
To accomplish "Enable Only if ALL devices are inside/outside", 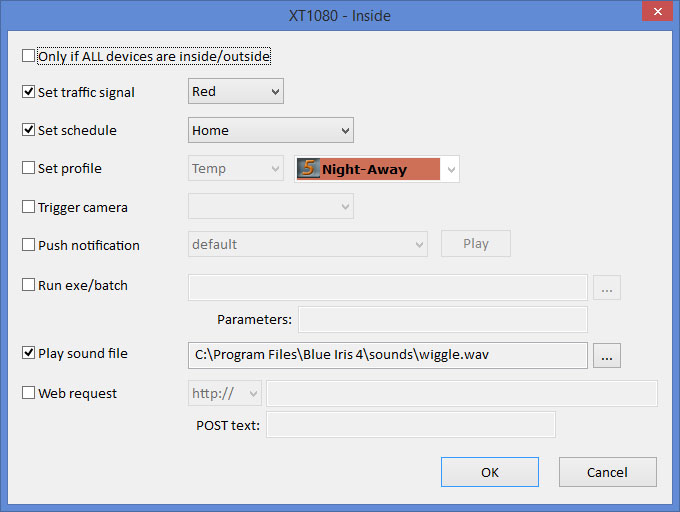I will tap(28, 56).
